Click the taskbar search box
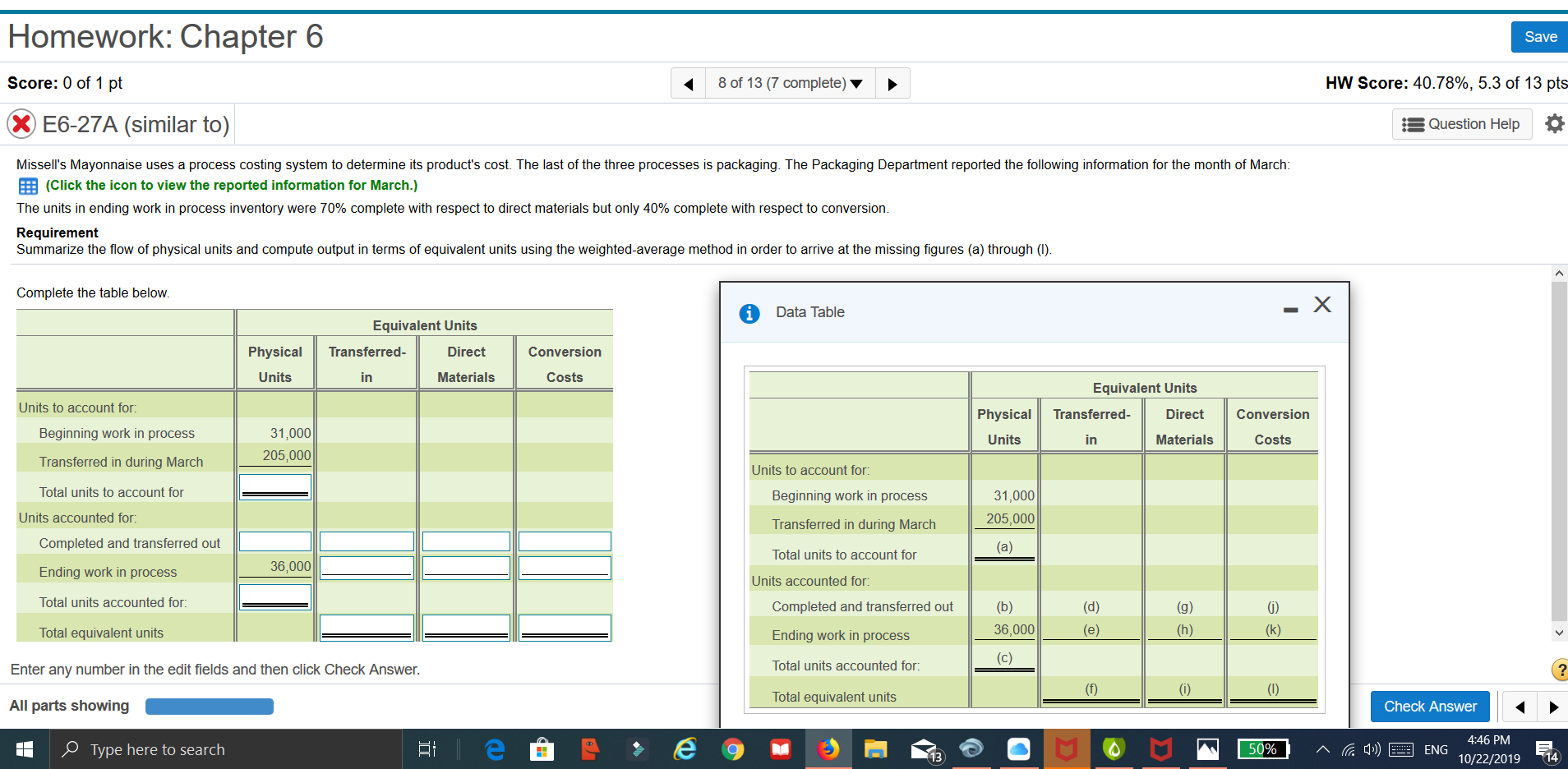 point(228,749)
